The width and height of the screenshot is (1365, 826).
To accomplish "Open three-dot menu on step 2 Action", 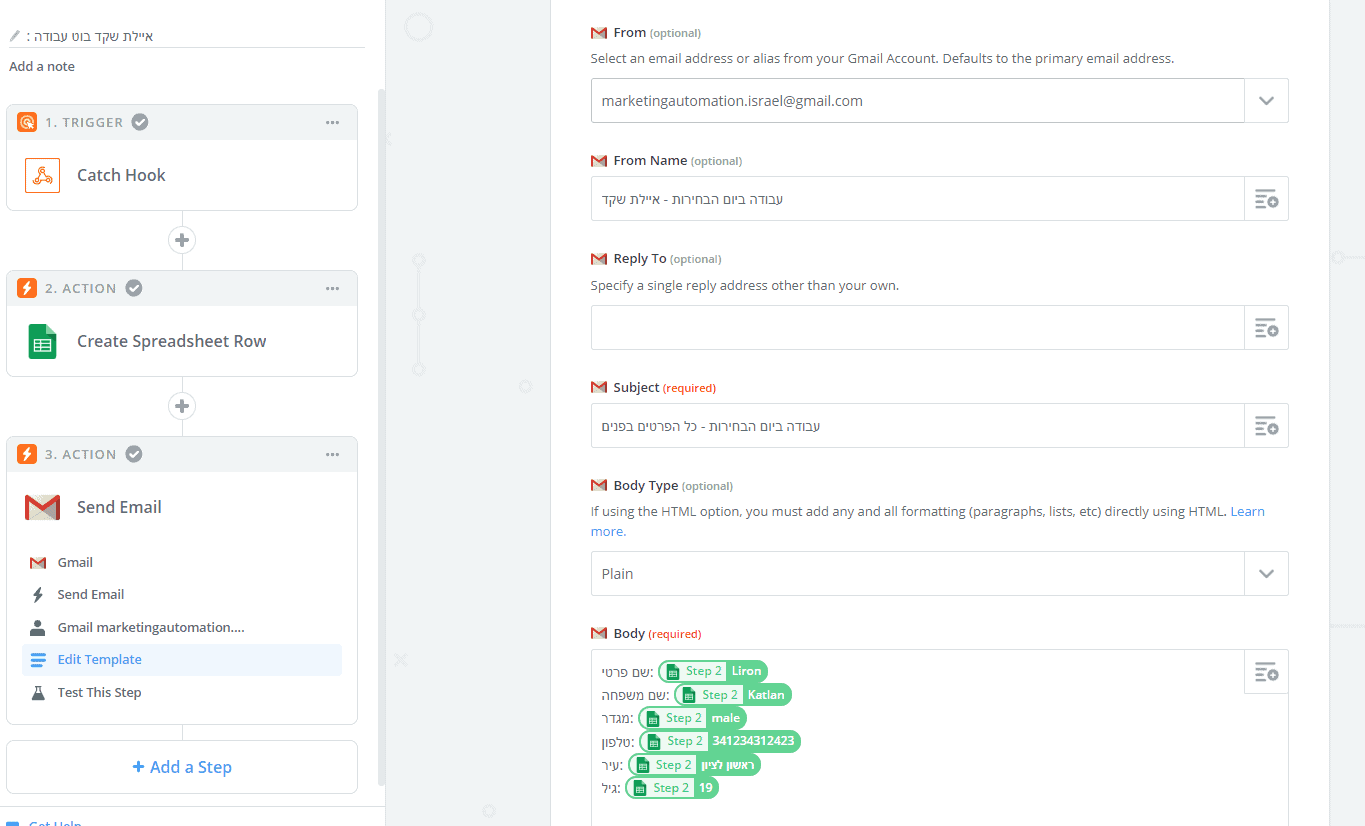I will (x=333, y=289).
